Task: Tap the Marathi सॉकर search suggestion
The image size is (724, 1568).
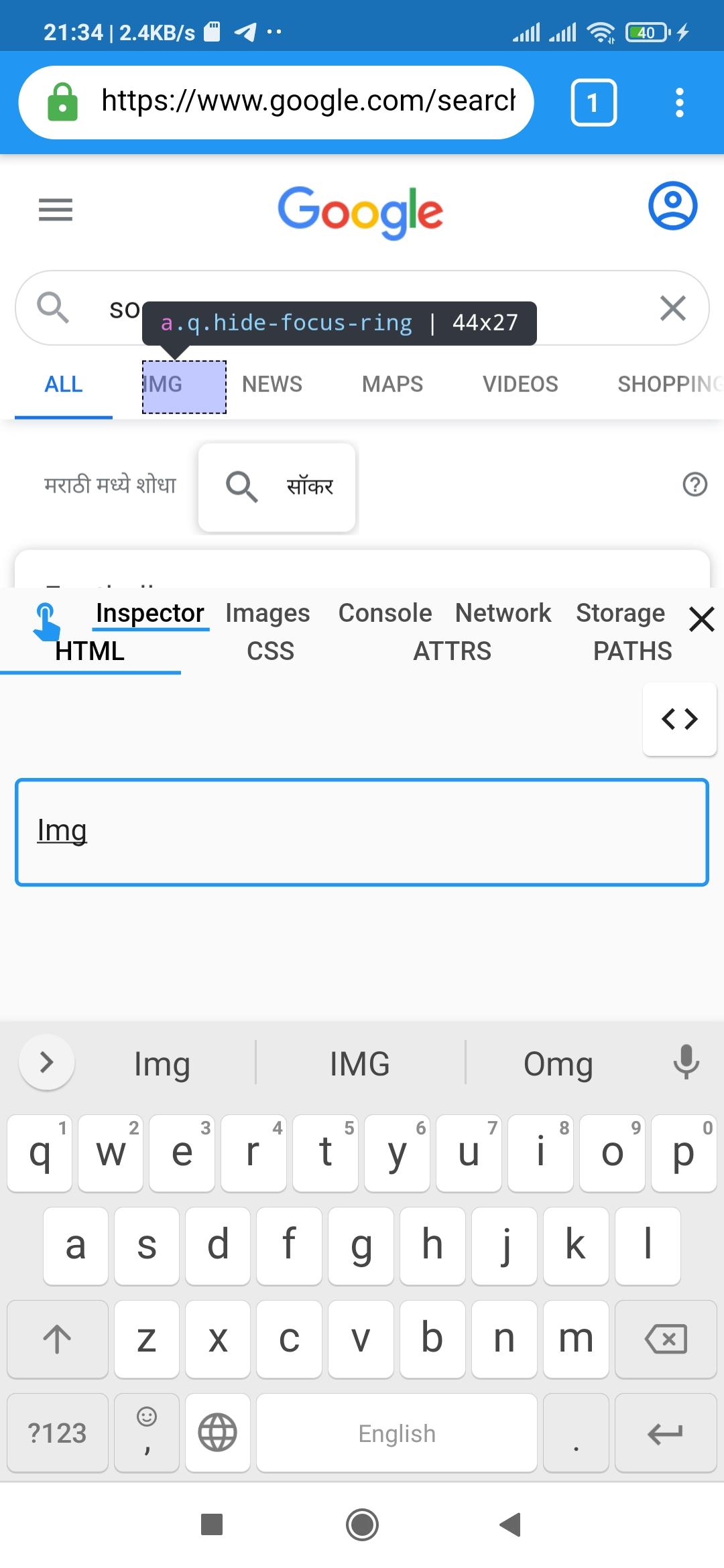Action: point(277,486)
